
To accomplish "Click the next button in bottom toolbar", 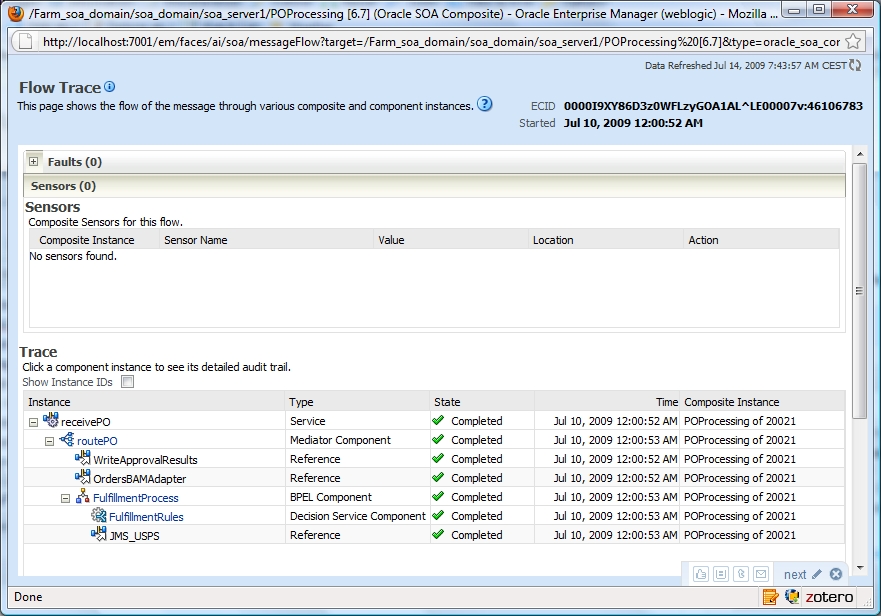I will click(794, 574).
